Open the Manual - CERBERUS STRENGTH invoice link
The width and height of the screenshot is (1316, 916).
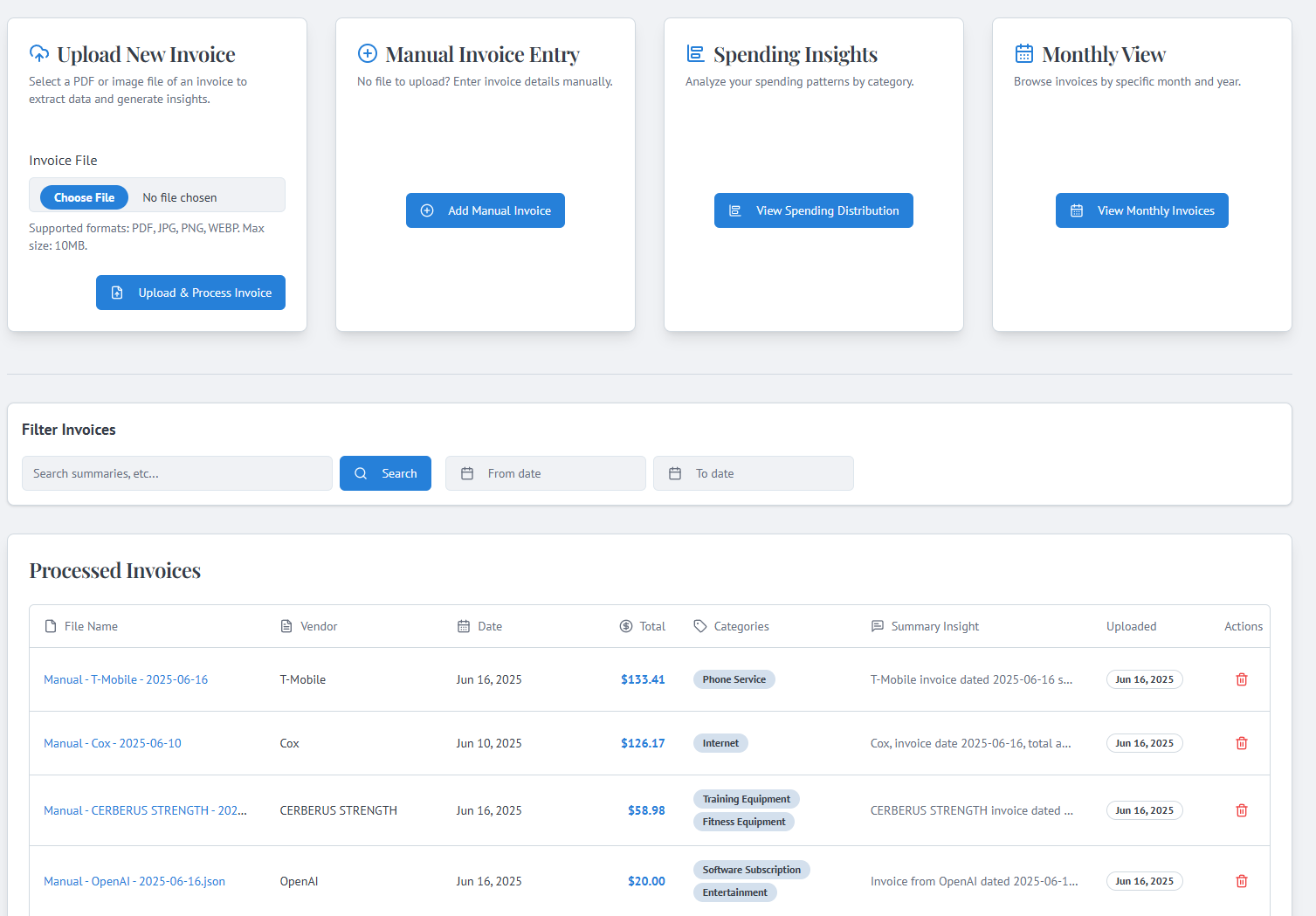click(x=145, y=810)
